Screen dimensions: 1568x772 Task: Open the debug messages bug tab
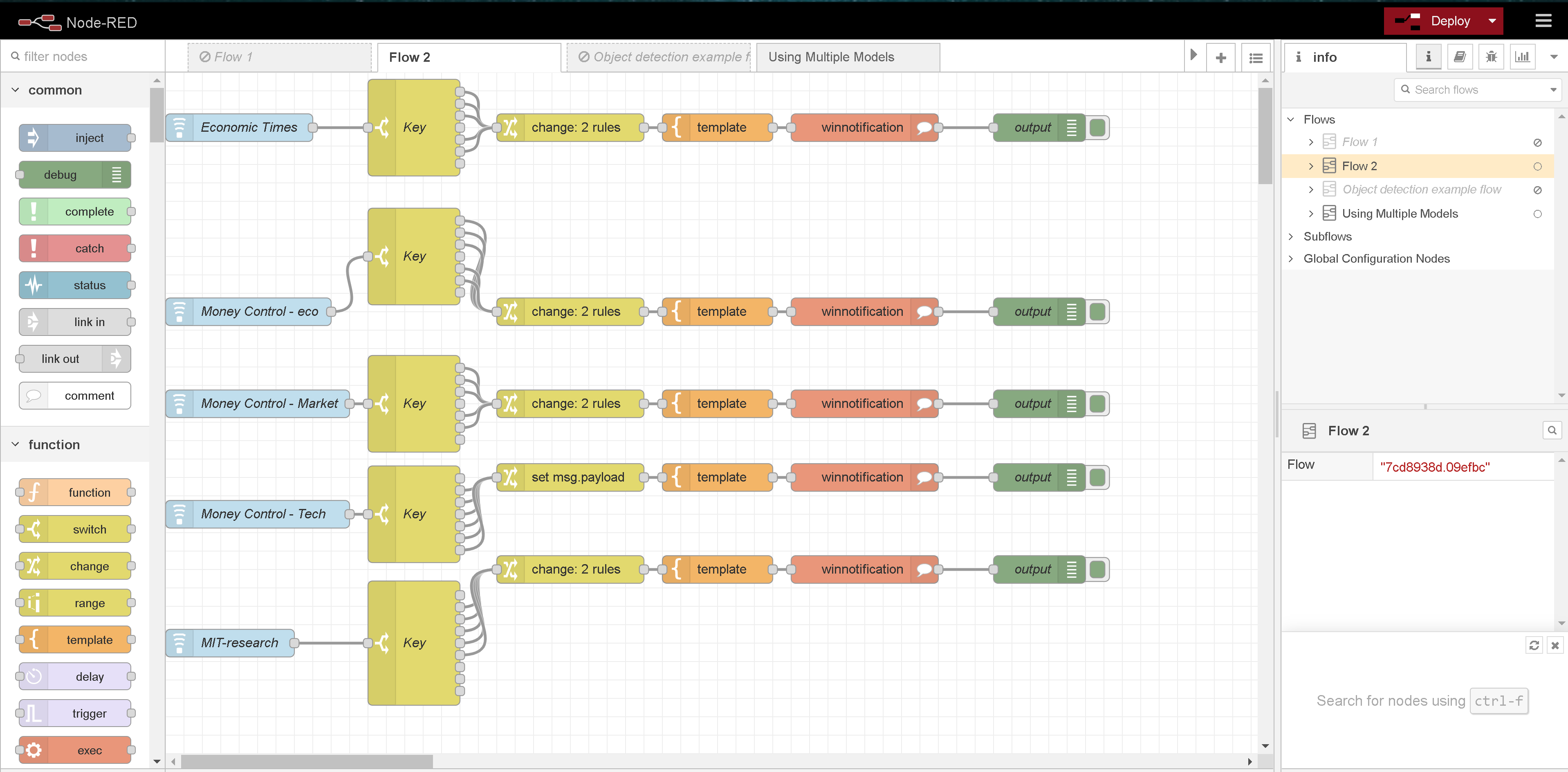(1491, 56)
